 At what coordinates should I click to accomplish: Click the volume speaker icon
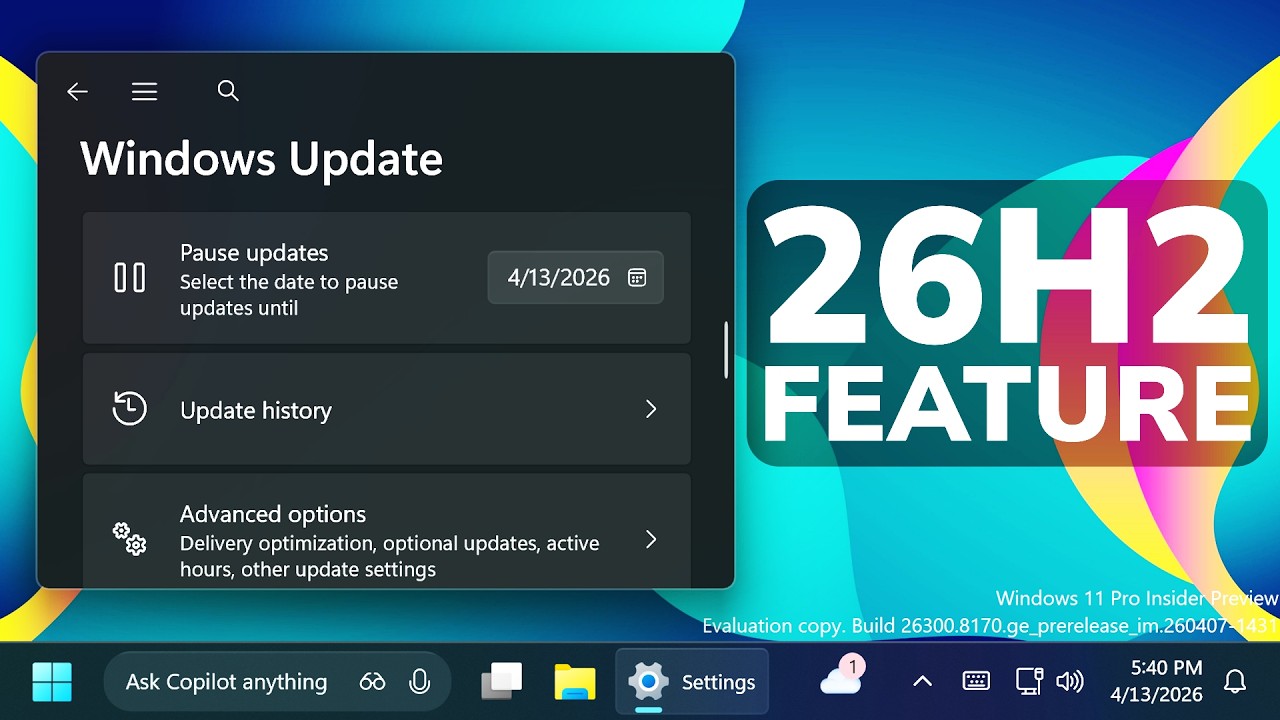click(x=1070, y=682)
